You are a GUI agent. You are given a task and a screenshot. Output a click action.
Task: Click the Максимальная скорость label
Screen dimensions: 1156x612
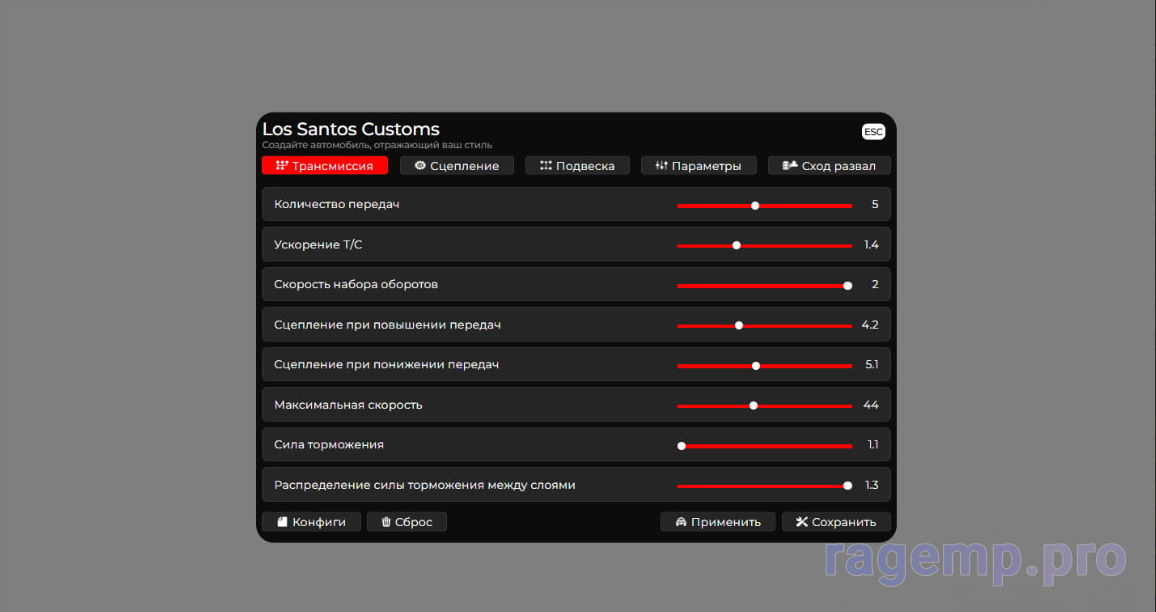coord(348,405)
